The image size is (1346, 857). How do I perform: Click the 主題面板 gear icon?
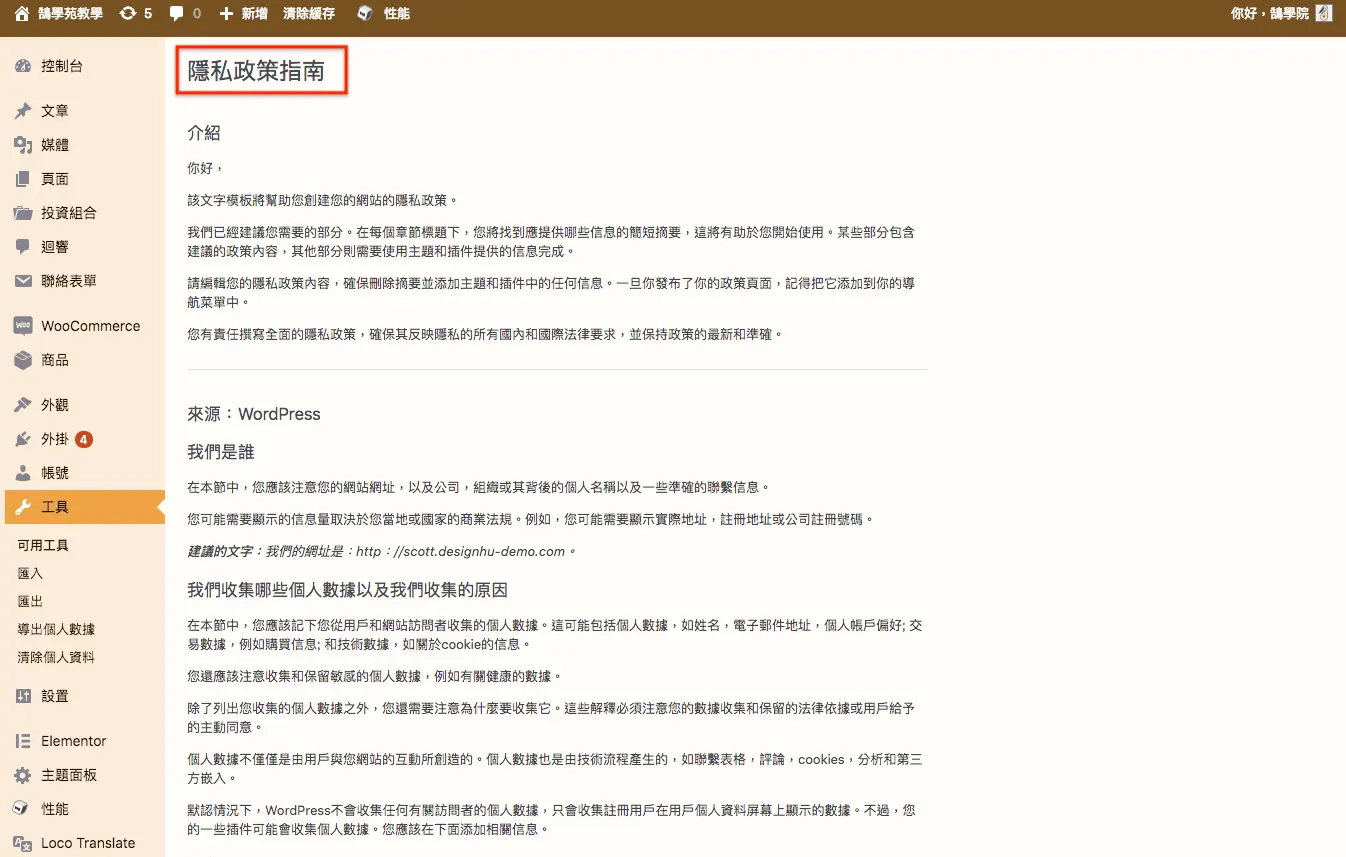point(23,775)
